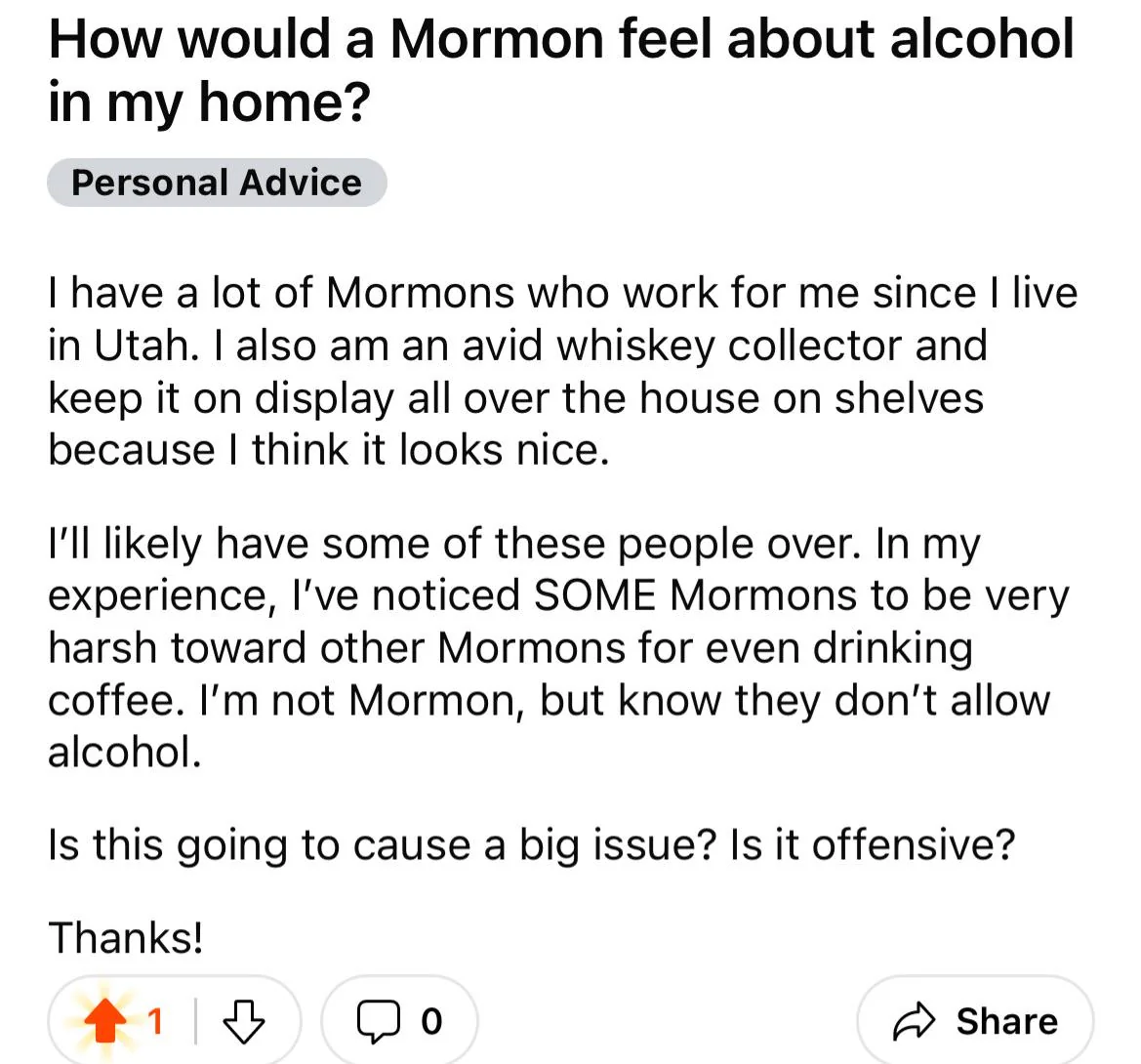Open the Personal Advice category page
Screen dimensions: 1141x1064
pos(217,182)
